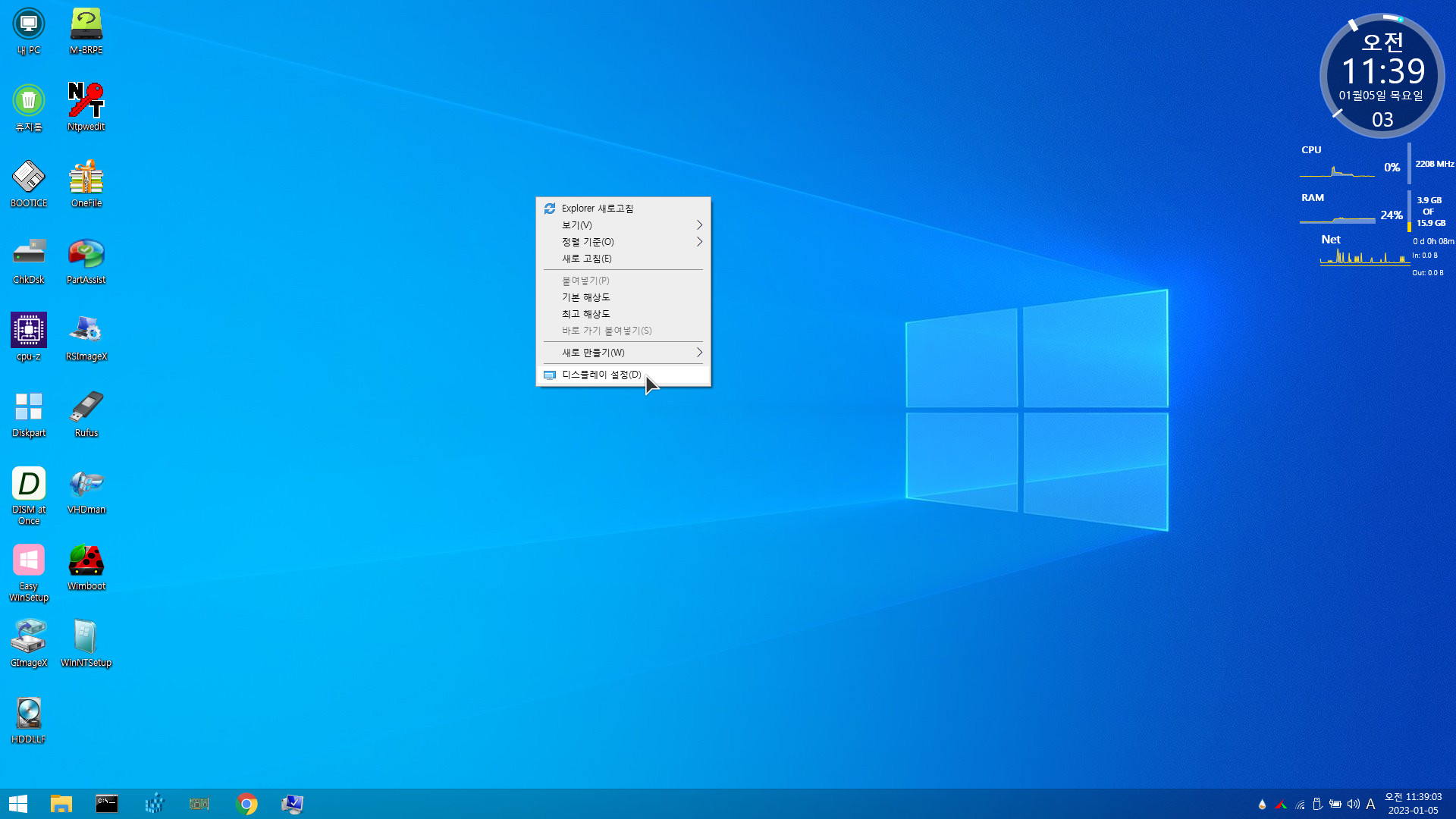Expand the 새로 만들기(W) submenu
1456x819 pixels.
[x=623, y=353]
